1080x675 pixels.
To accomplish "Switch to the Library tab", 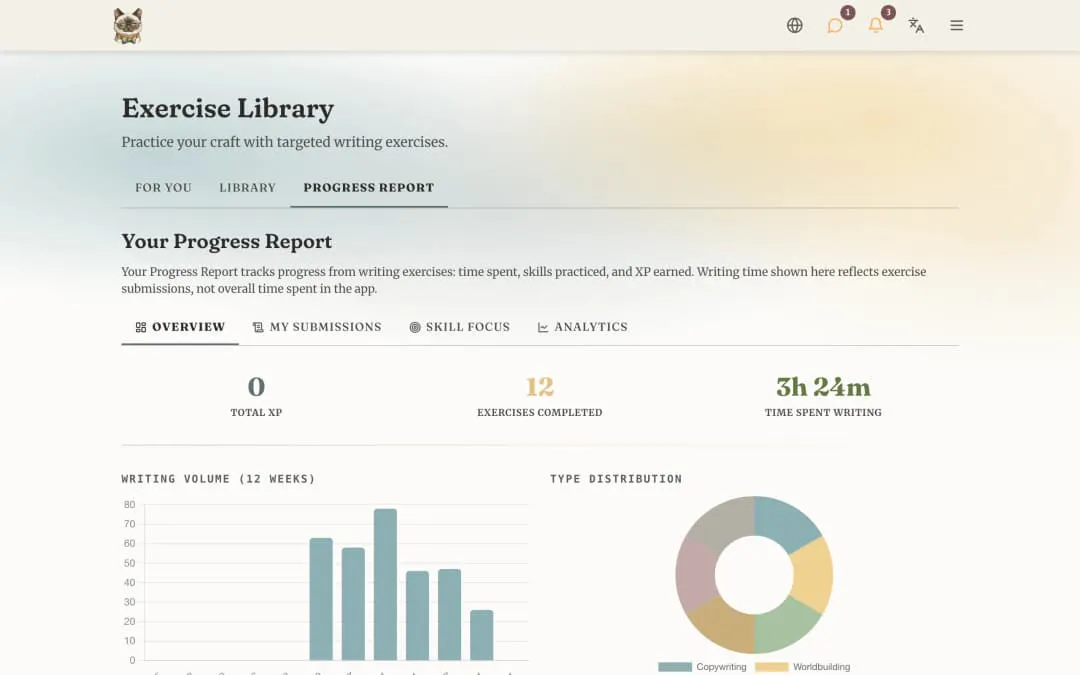I will pos(247,187).
